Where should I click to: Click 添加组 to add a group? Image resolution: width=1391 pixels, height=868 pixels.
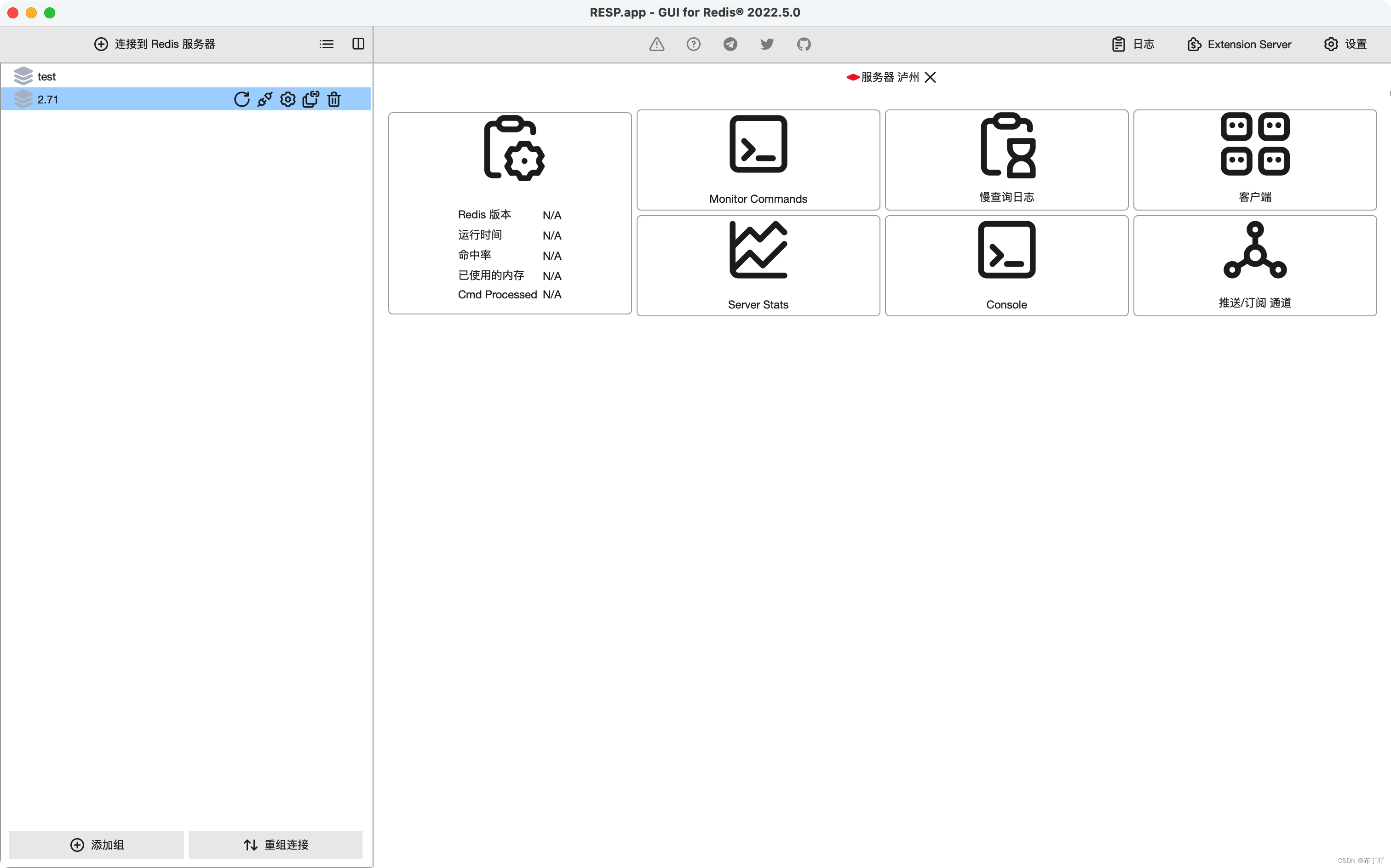(x=96, y=845)
